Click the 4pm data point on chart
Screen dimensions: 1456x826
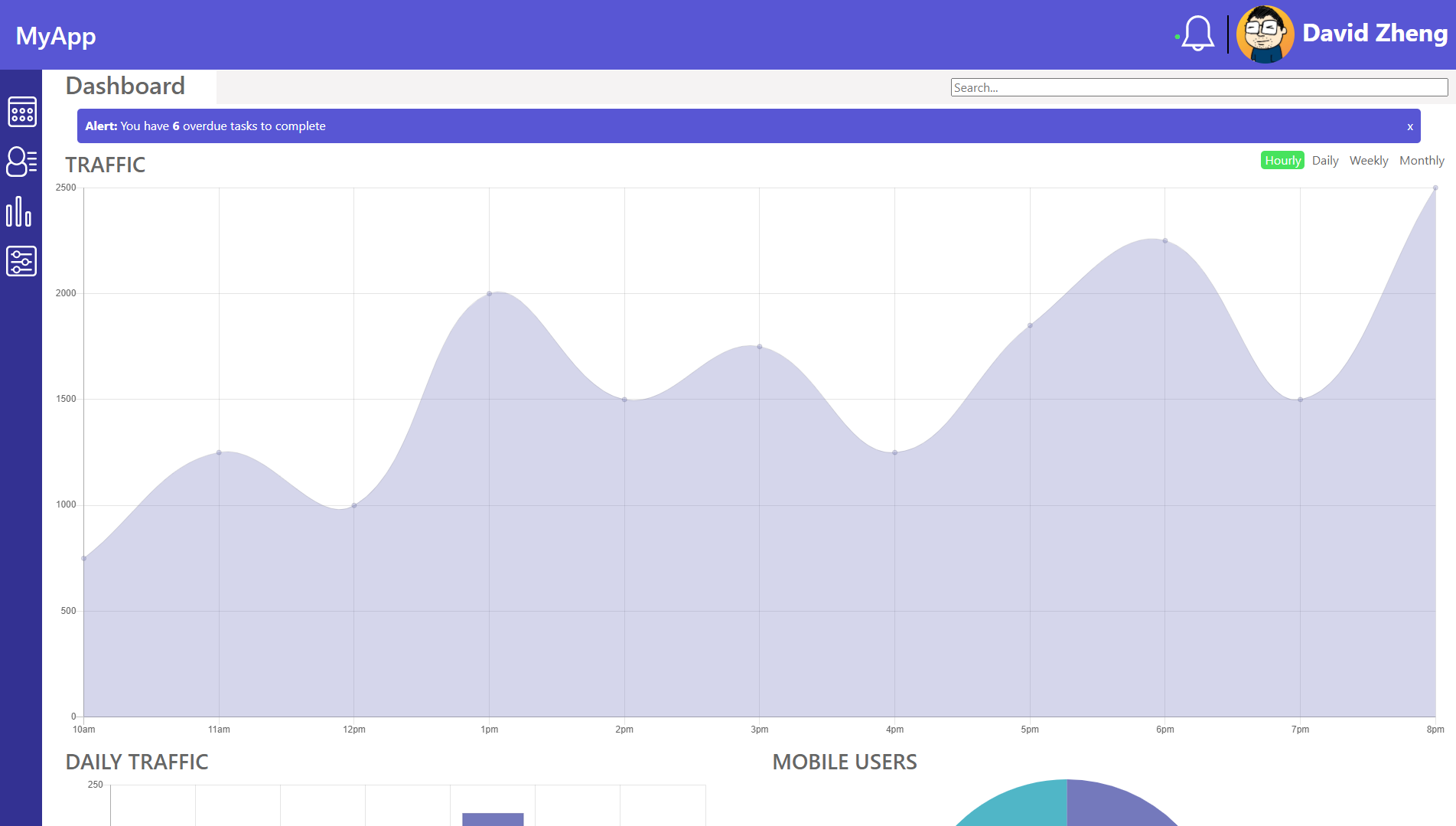pyautogui.click(x=895, y=452)
